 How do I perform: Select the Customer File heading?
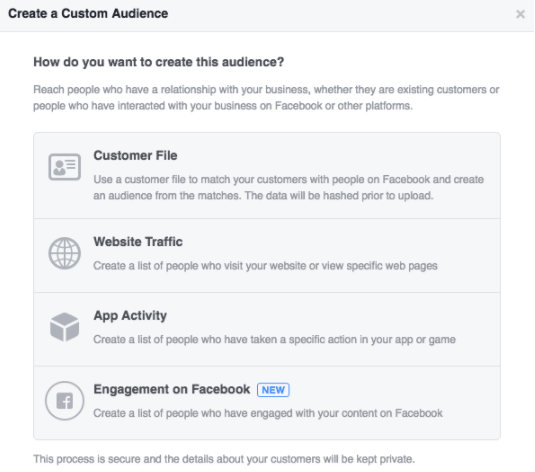pyautogui.click(x=135, y=156)
